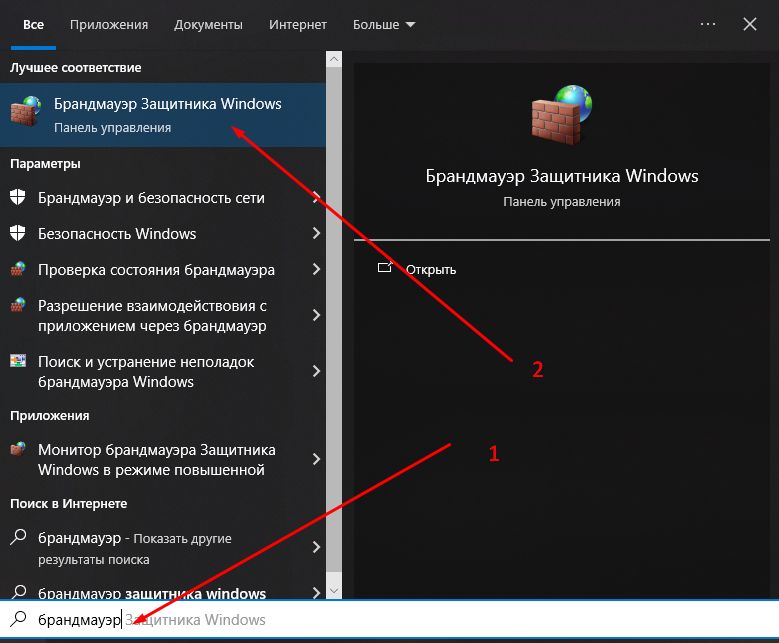Image resolution: width=779 pixels, height=643 pixels.
Task: Click the large firewall icon in preview pane
Action: pyautogui.click(x=561, y=116)
